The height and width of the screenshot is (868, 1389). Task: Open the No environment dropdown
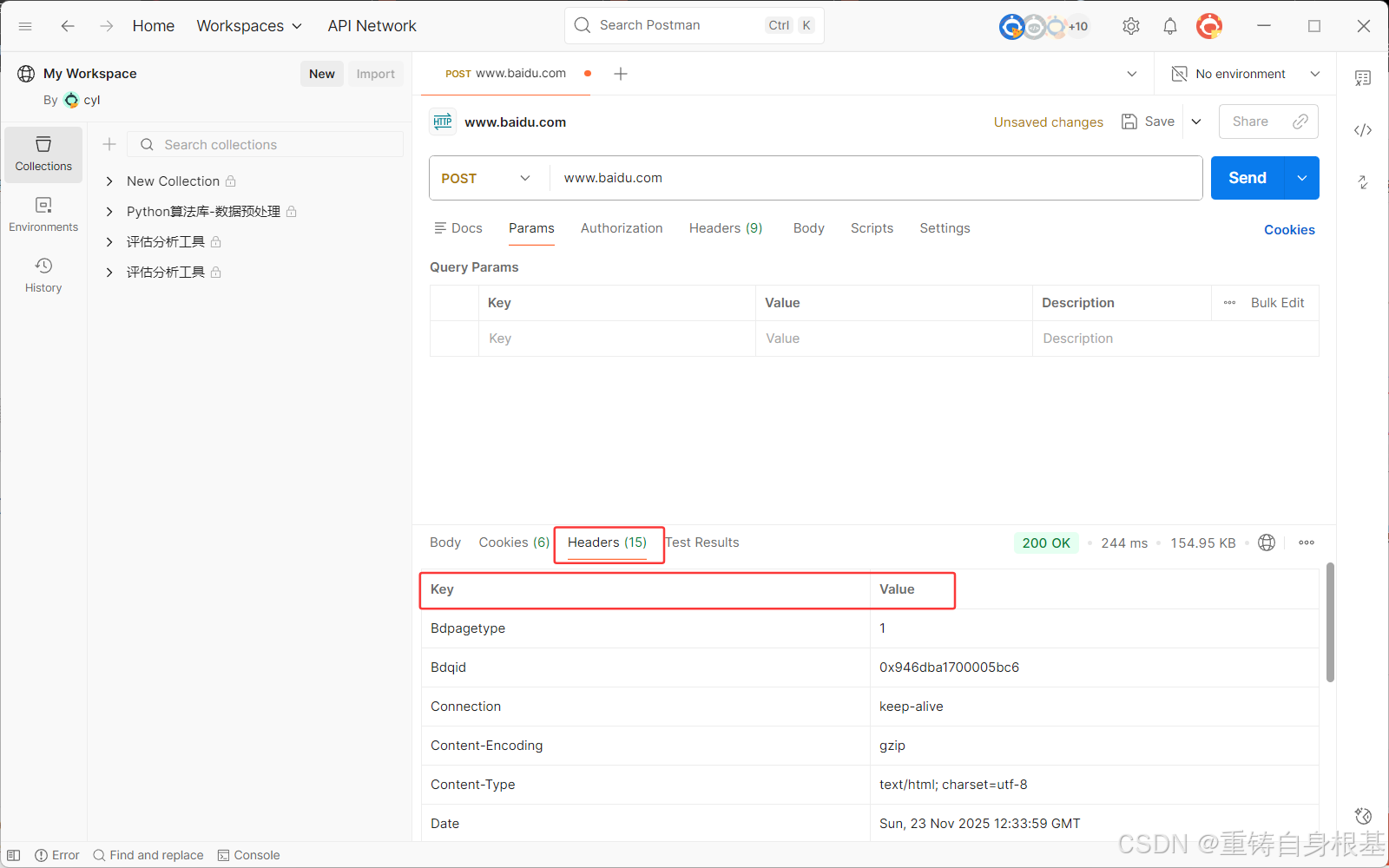[1245, 74]
